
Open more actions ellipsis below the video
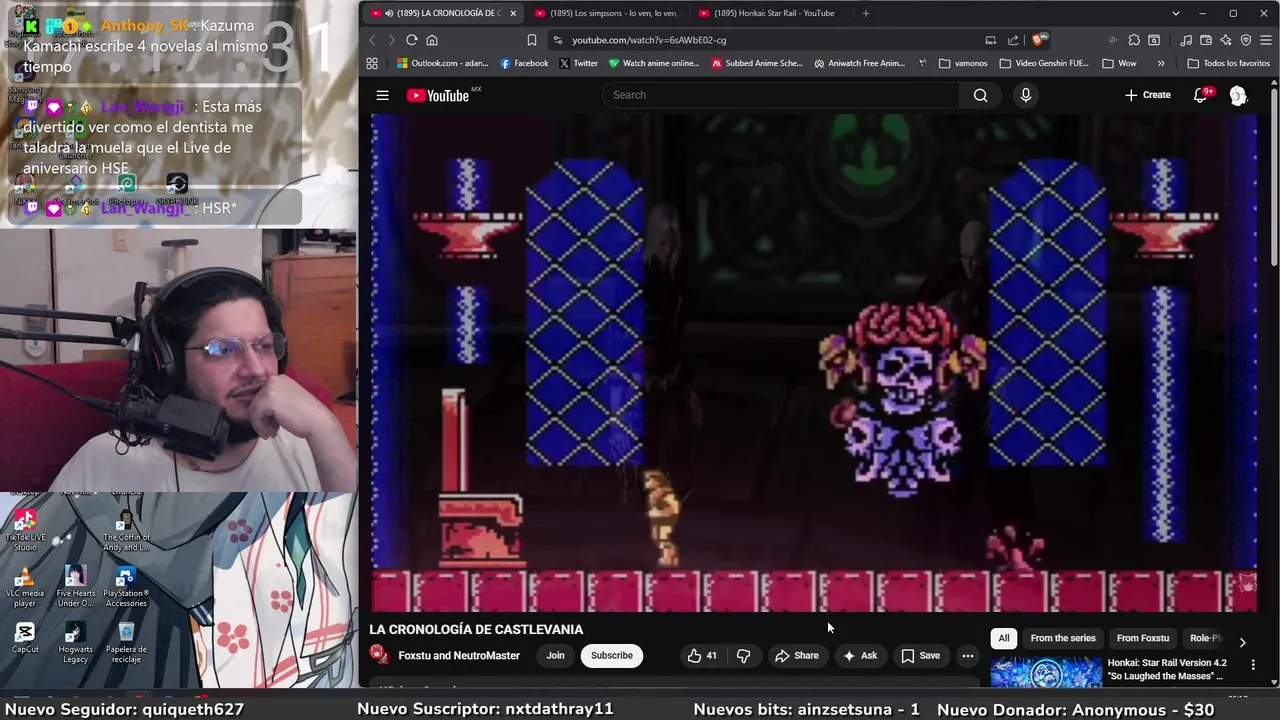tap(967, 656)
